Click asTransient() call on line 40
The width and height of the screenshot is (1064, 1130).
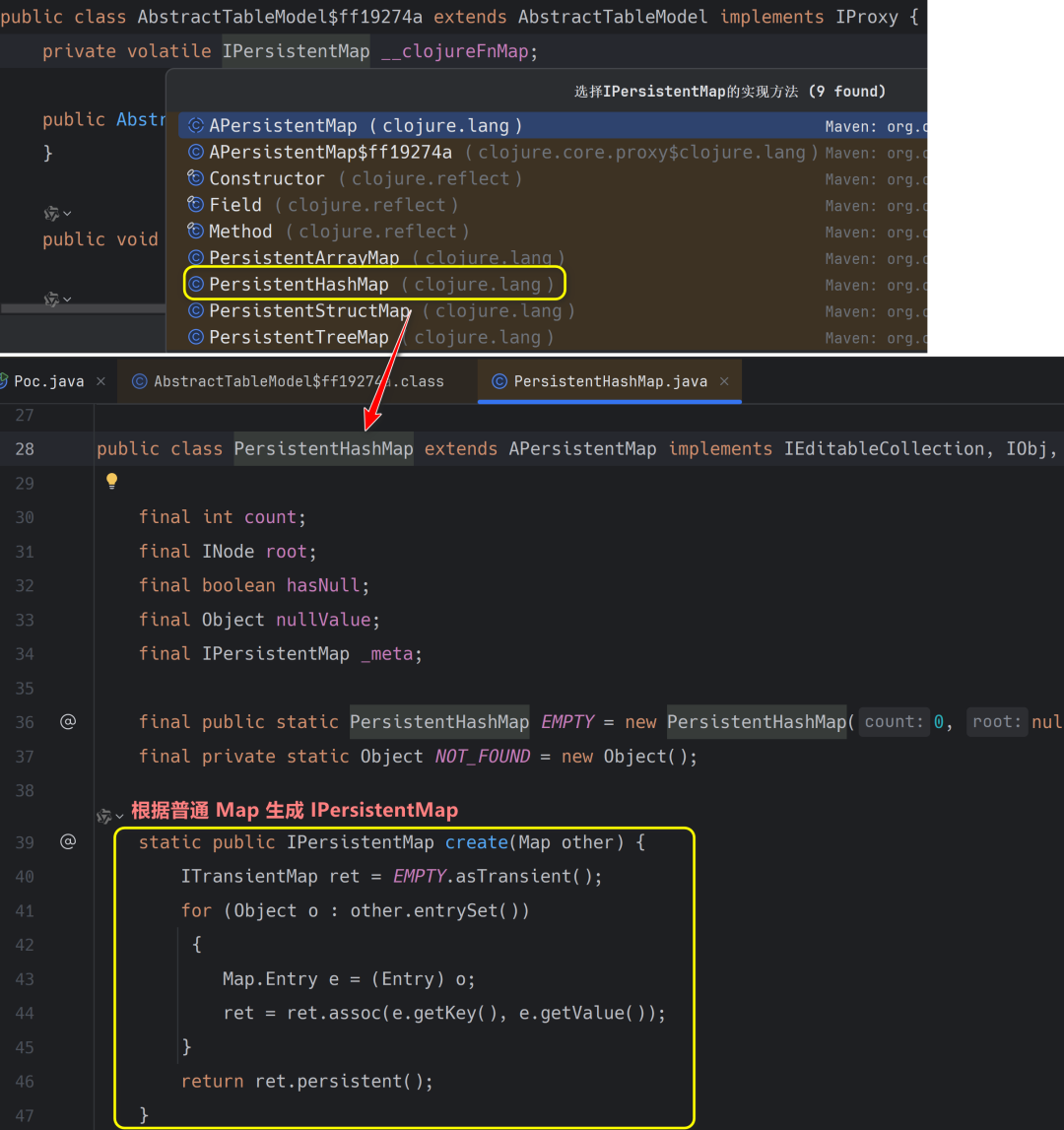point(522,877)
